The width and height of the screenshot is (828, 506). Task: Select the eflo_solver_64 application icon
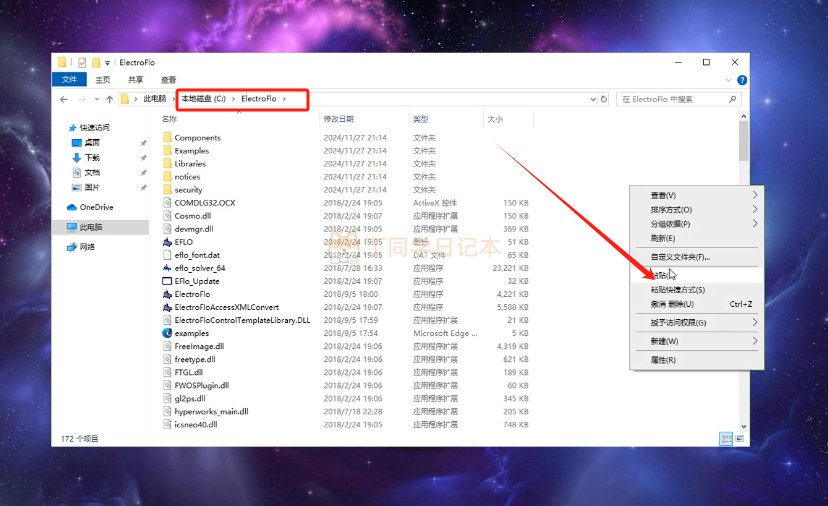click(167, 268)
